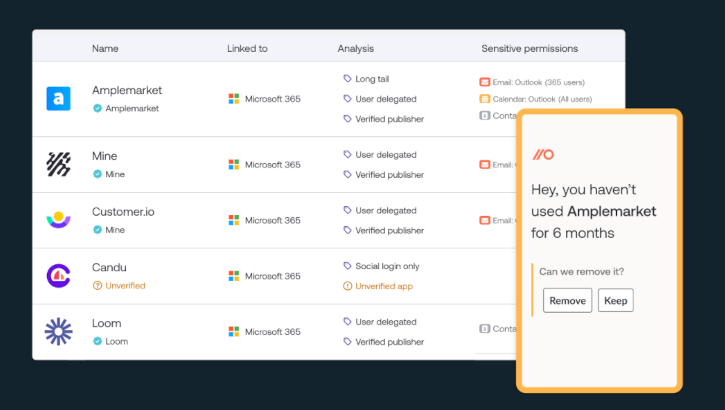Click the Loom app logo icon
The height and width of the screenshot is (410, 725).
pos(58,331)
